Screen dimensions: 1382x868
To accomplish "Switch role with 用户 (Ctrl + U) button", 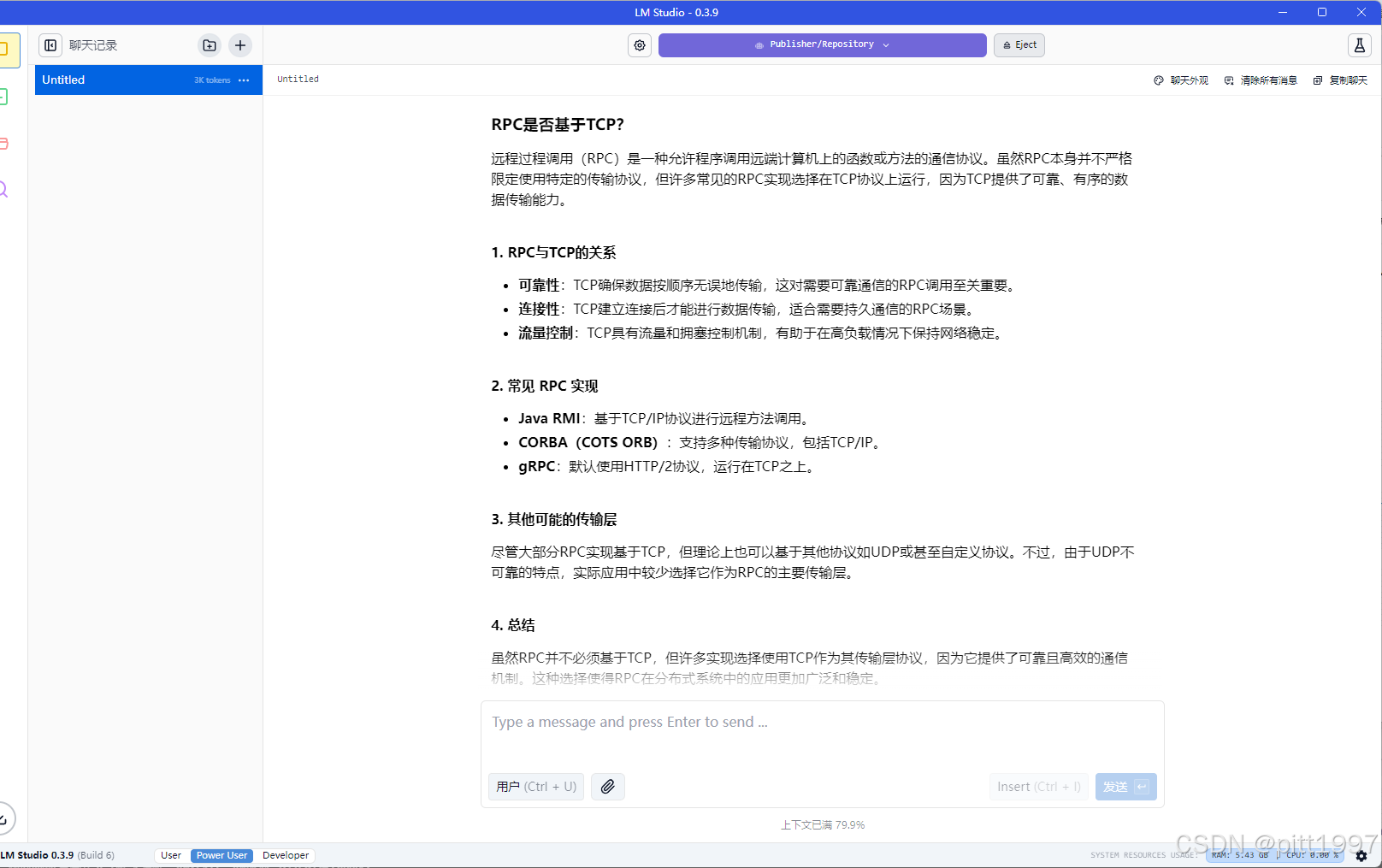I will (x=536, y=787).
